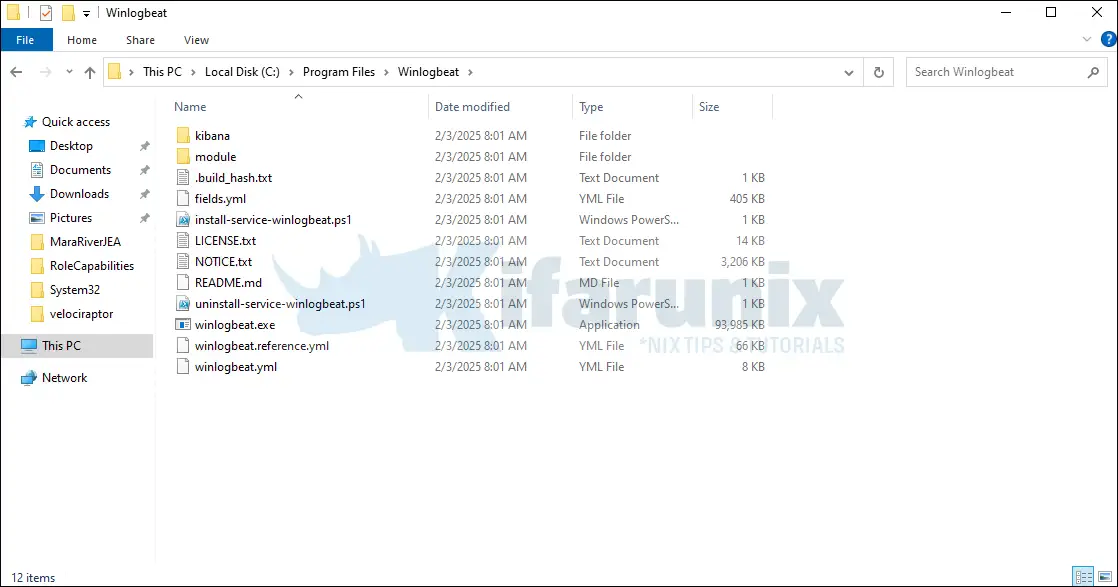Click the NOTICE.txt document icon
1118x587 pixels.
183,262
